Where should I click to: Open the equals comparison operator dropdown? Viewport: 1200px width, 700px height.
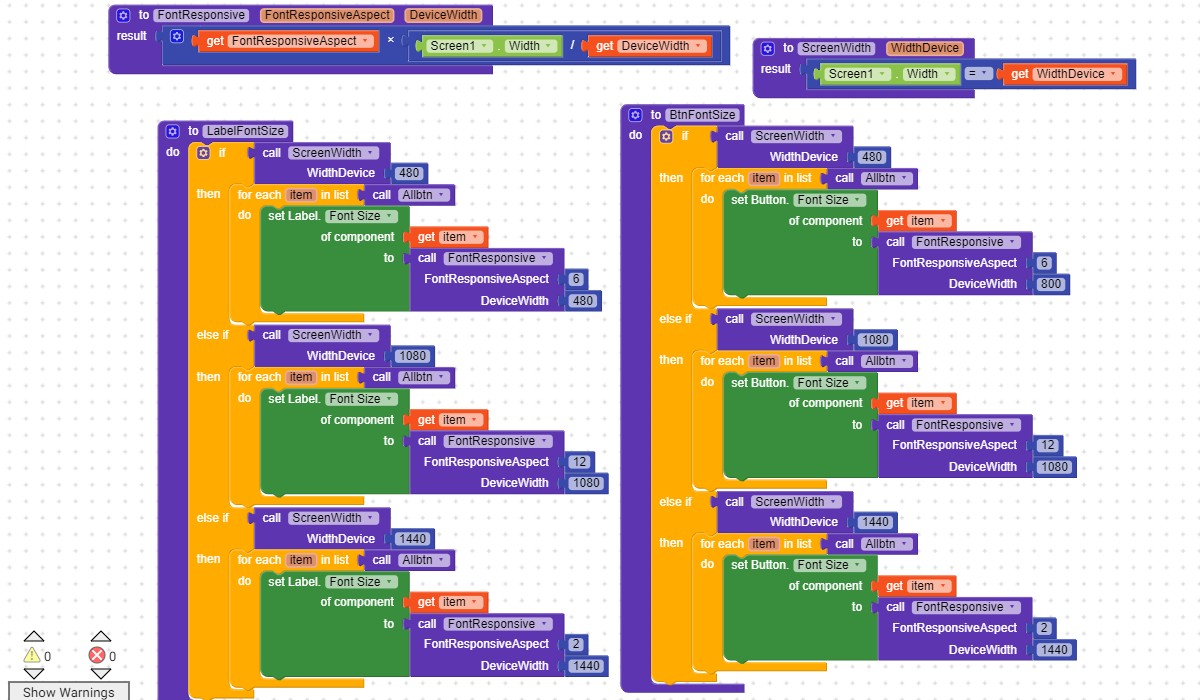click(x=980, y=74)
